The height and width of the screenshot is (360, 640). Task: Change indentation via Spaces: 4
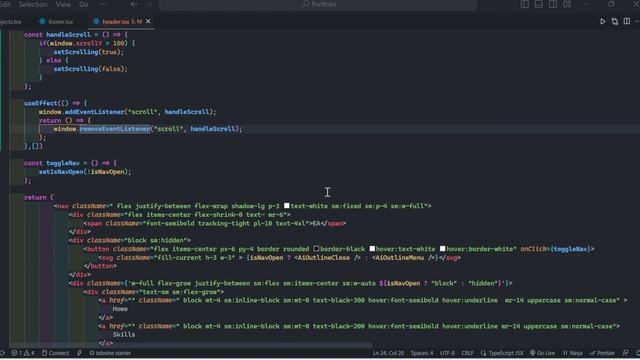pos(422,353)
